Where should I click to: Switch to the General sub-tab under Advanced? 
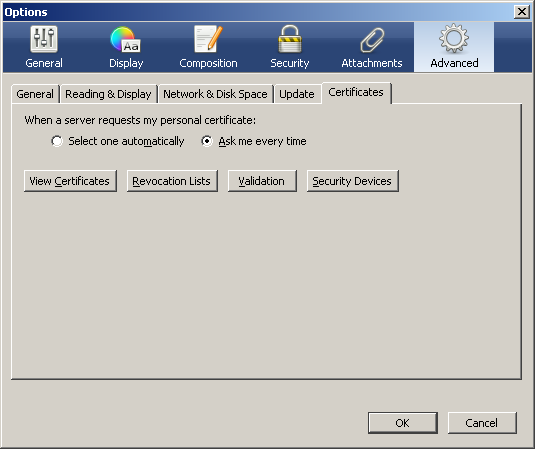click(x=35, y=94)
